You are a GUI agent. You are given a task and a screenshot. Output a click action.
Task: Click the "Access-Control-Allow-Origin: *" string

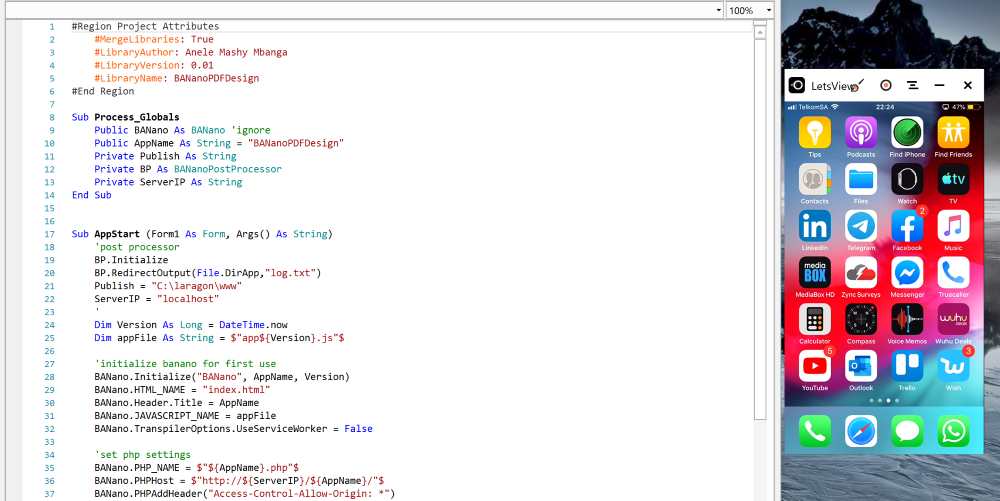point(300,494)
